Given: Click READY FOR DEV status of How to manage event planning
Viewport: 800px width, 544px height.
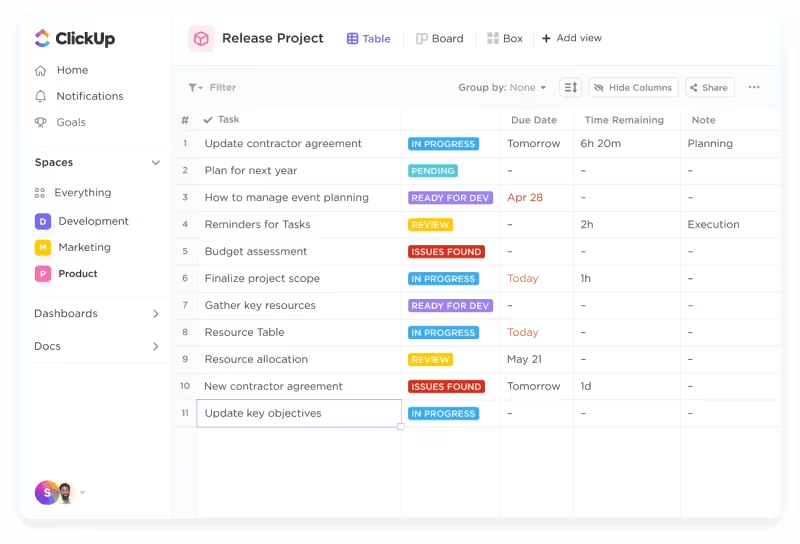Looking at the screenshot, I should [x=450, y=198].
